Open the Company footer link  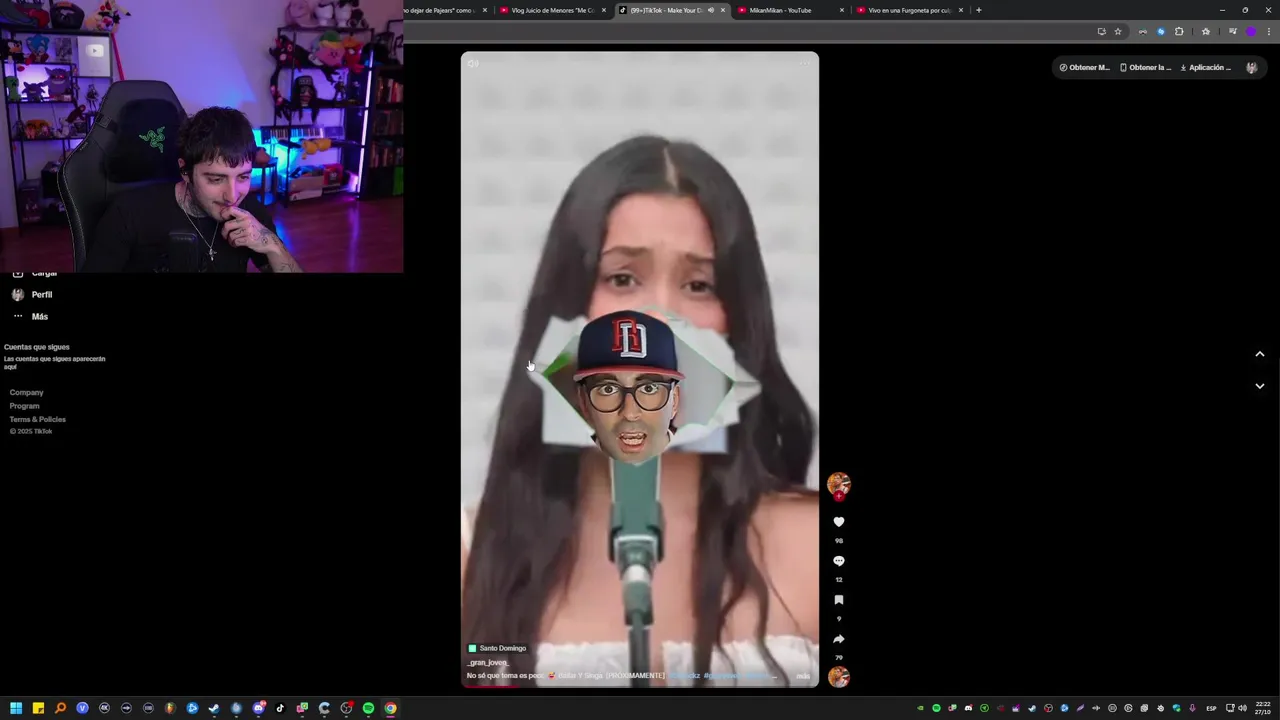(27, 393)
